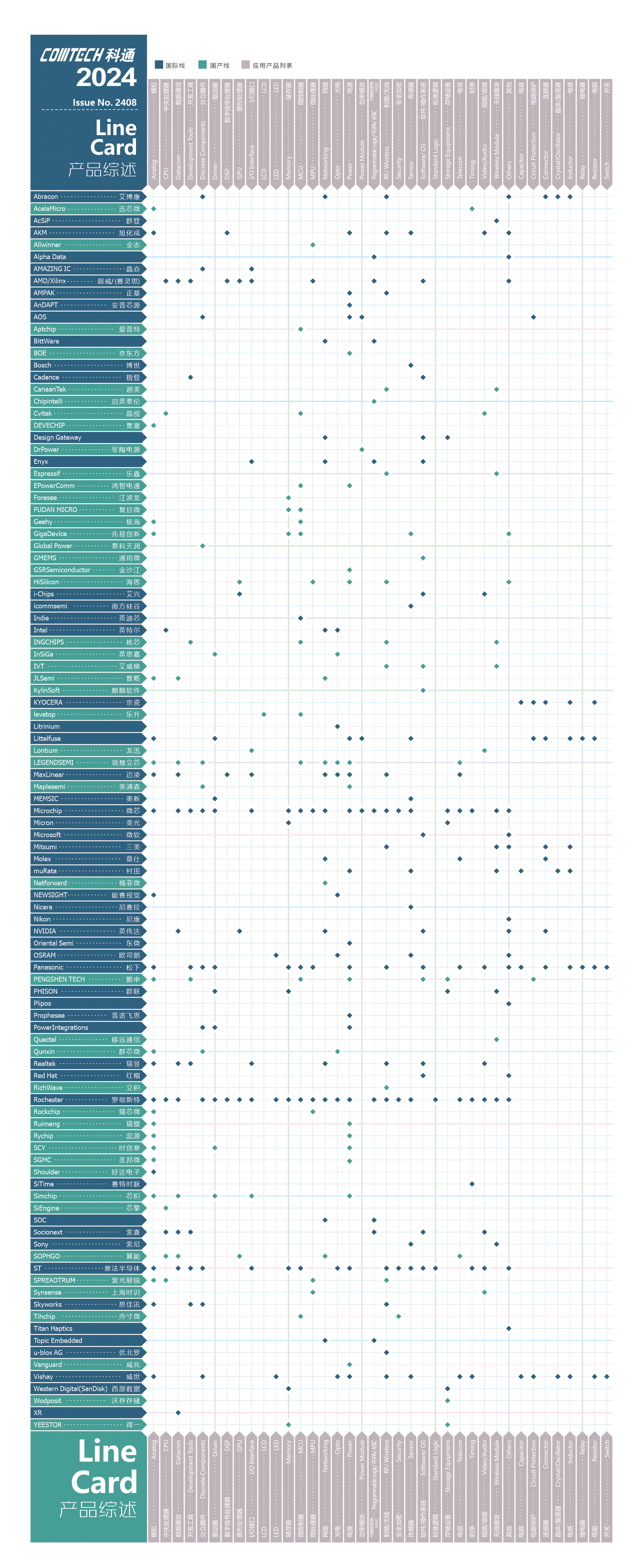The height and width of the screenshot is (1568, 638).
Task: Select the Panasonic 松下 row label
Action: (x=88, y=967)
